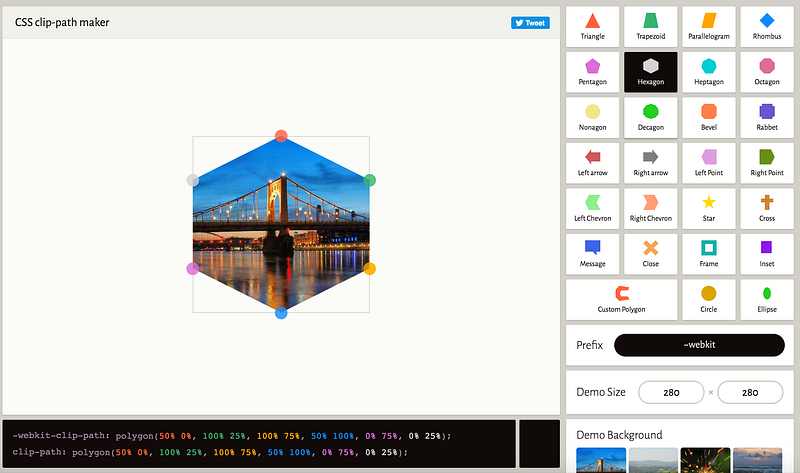Image resolution: width=800 pixels, height=473 pixels.
Task: Pick the Rhombus shape
Action: point(767,27)
